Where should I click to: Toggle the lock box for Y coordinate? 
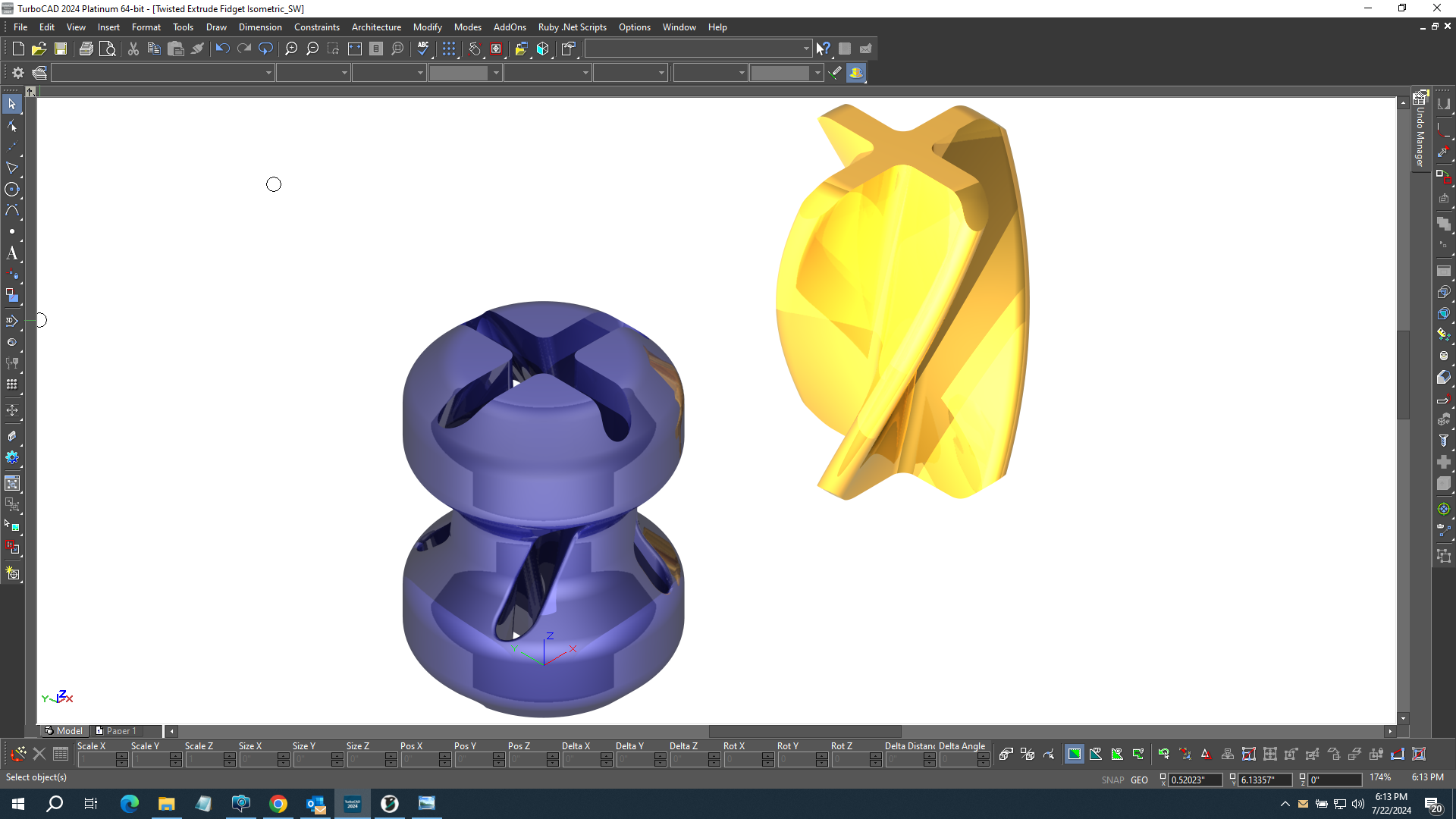click(x=1233, y=777)
